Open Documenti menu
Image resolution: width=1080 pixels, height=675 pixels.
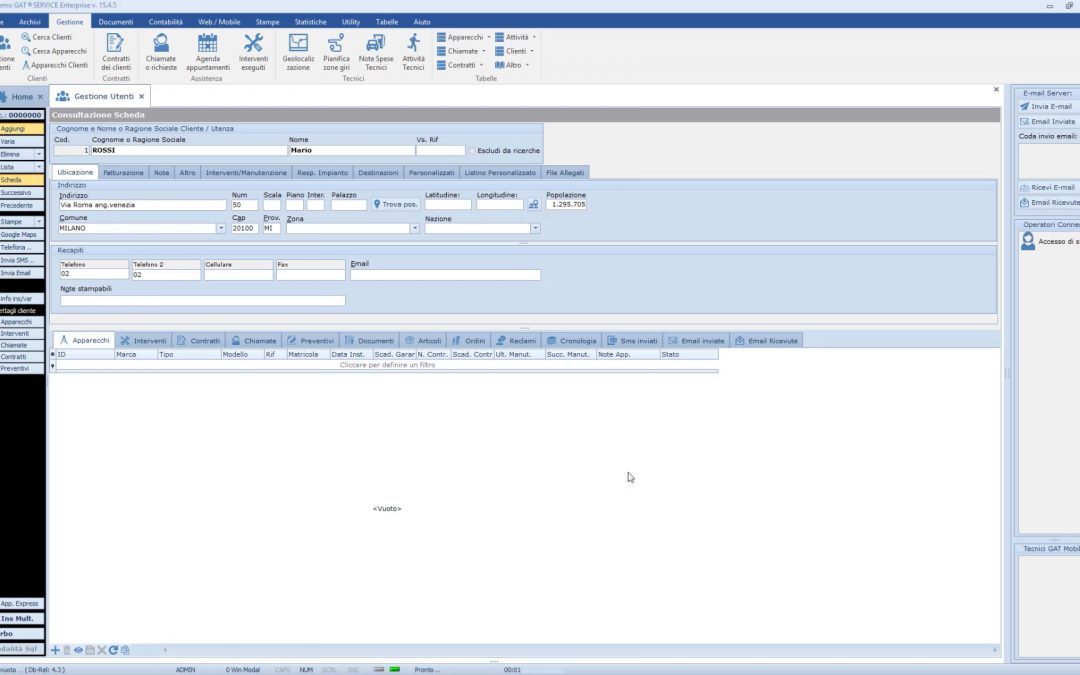point(116,22)
